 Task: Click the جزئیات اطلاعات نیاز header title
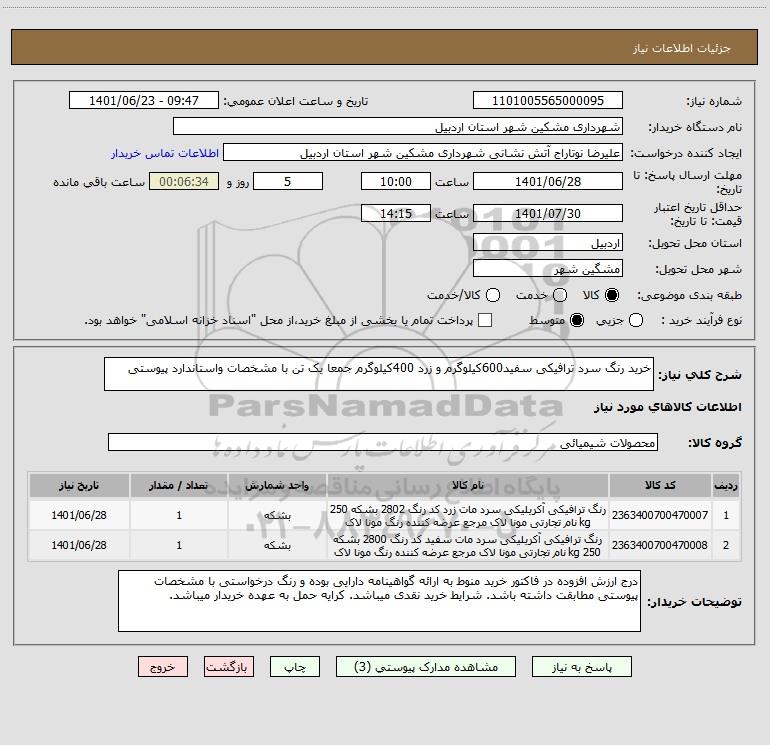pyautogui.click(x=682, y=48)
